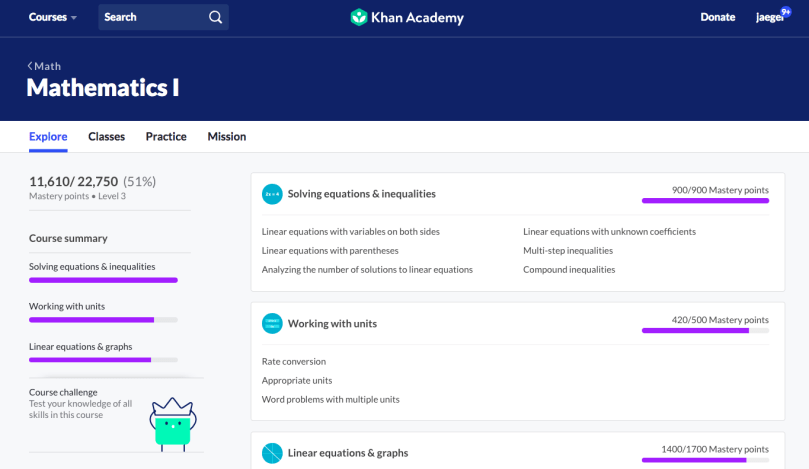Image resolution: width=809 pixels, height=469 pixels.
Task: Open the Khan Academy logo home link
Action: tap(407, 17)
